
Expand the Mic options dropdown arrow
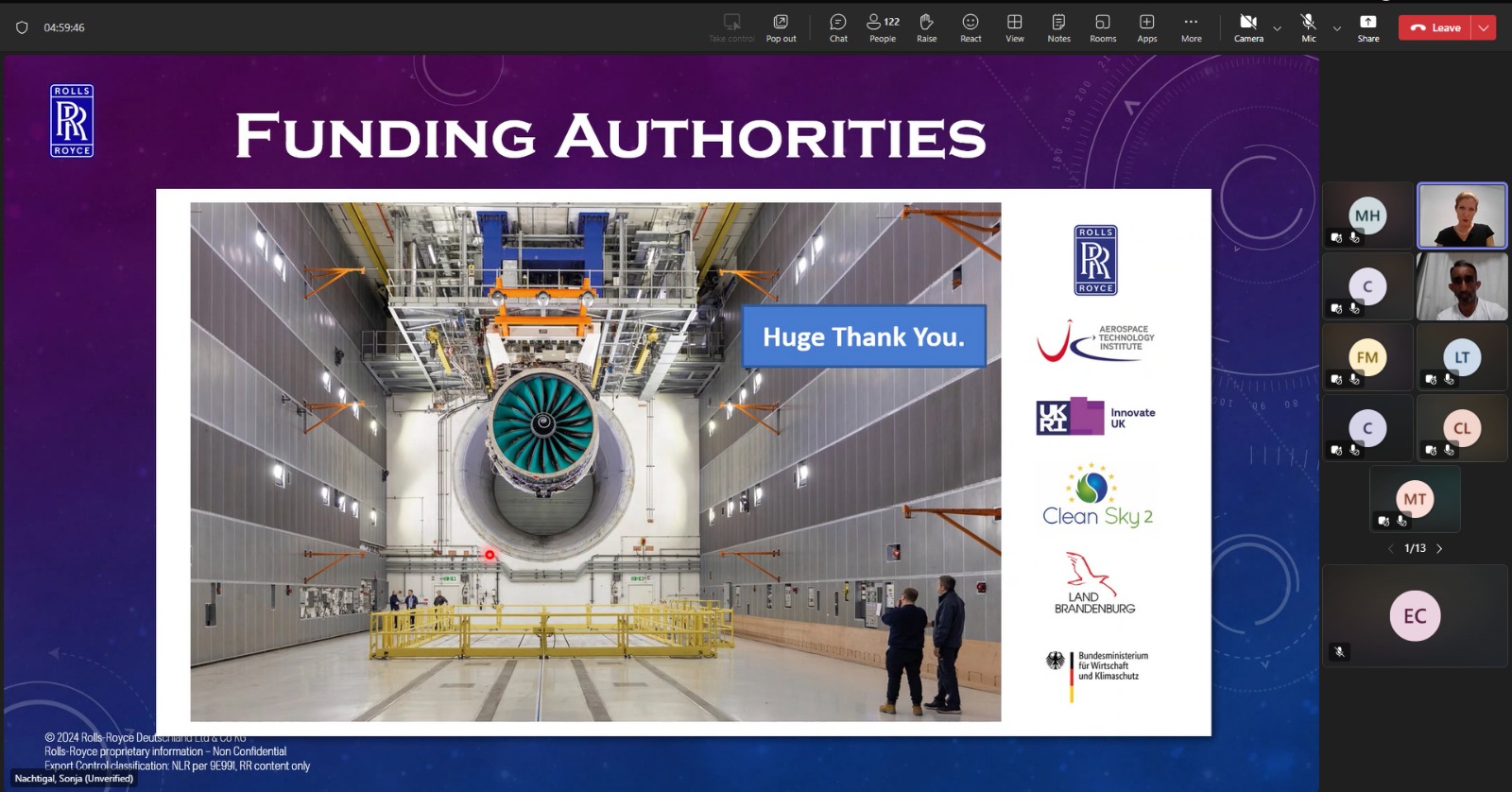point(1336,28)
